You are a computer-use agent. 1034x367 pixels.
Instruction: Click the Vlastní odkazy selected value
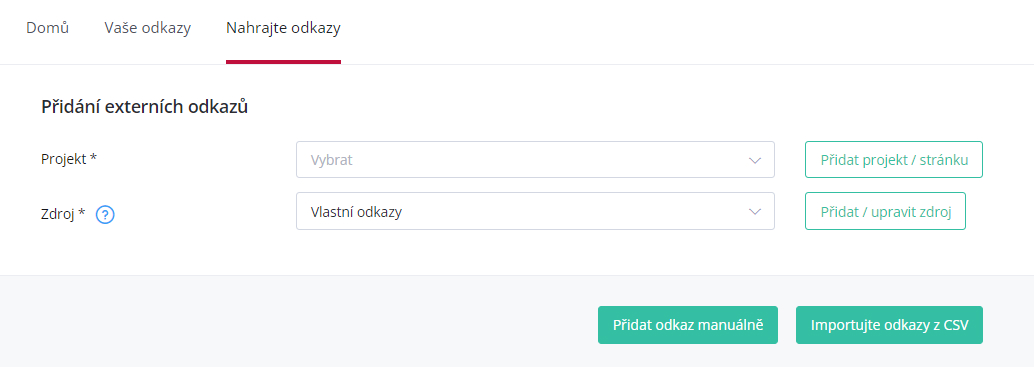(356, 212)
